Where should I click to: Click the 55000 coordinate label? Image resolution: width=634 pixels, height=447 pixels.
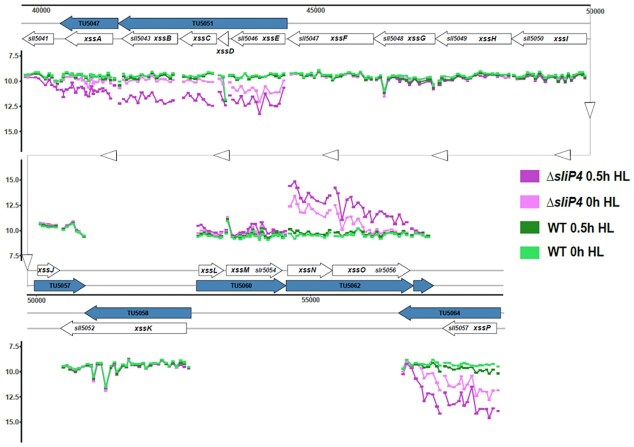coord(310,300)
